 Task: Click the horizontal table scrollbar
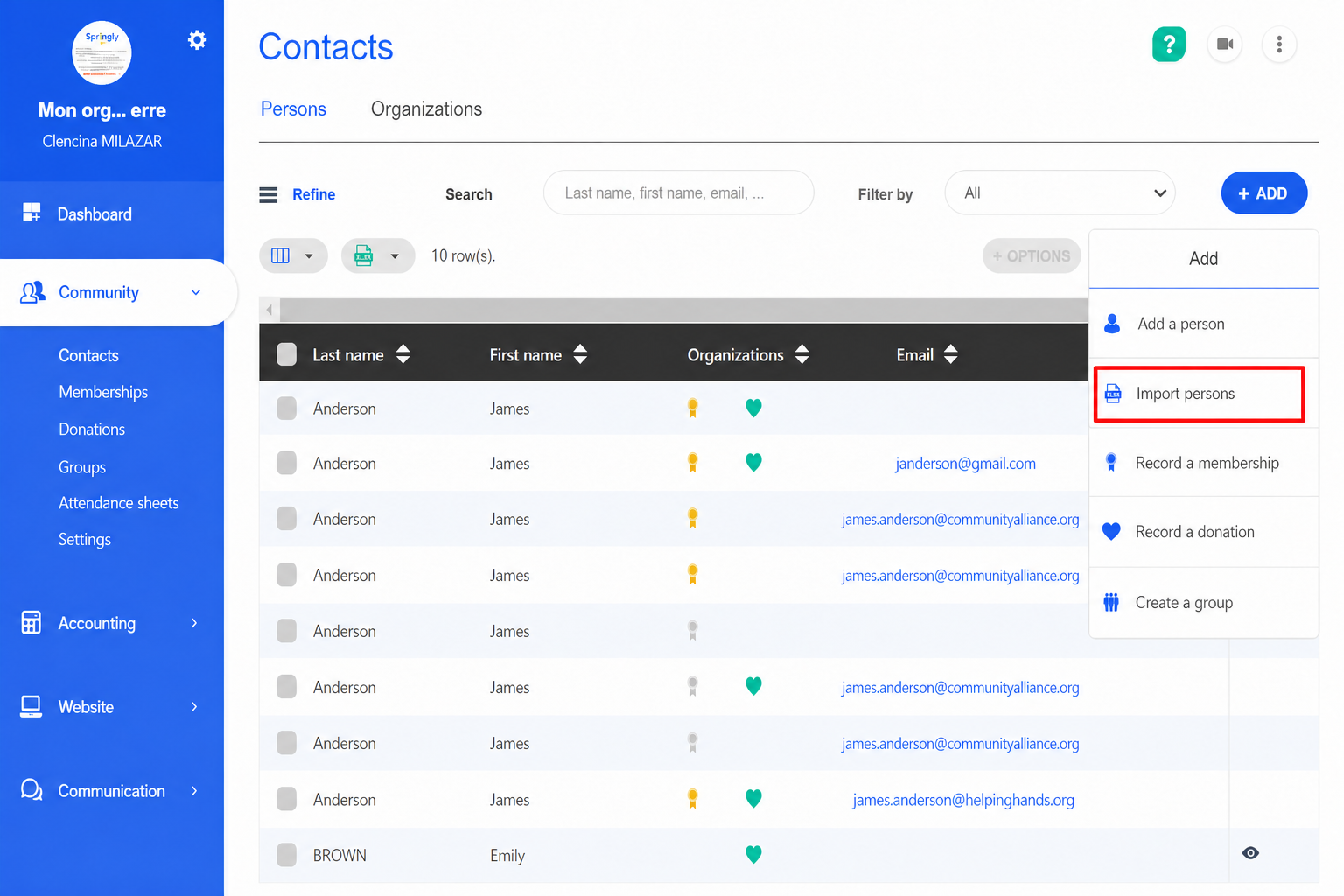coord(682,310)
